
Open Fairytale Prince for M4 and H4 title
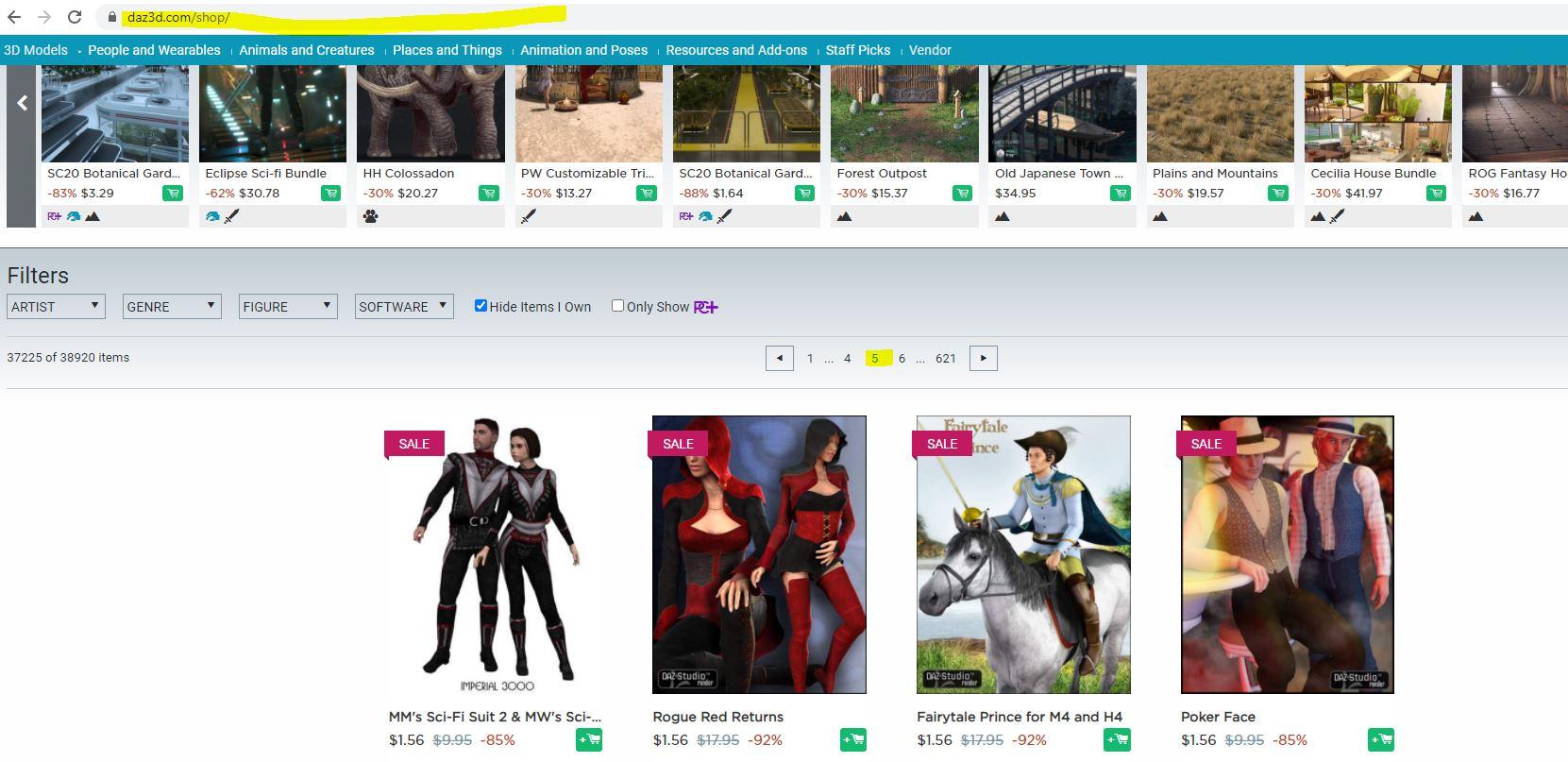pyautogui.click(x=1020, y=717)
